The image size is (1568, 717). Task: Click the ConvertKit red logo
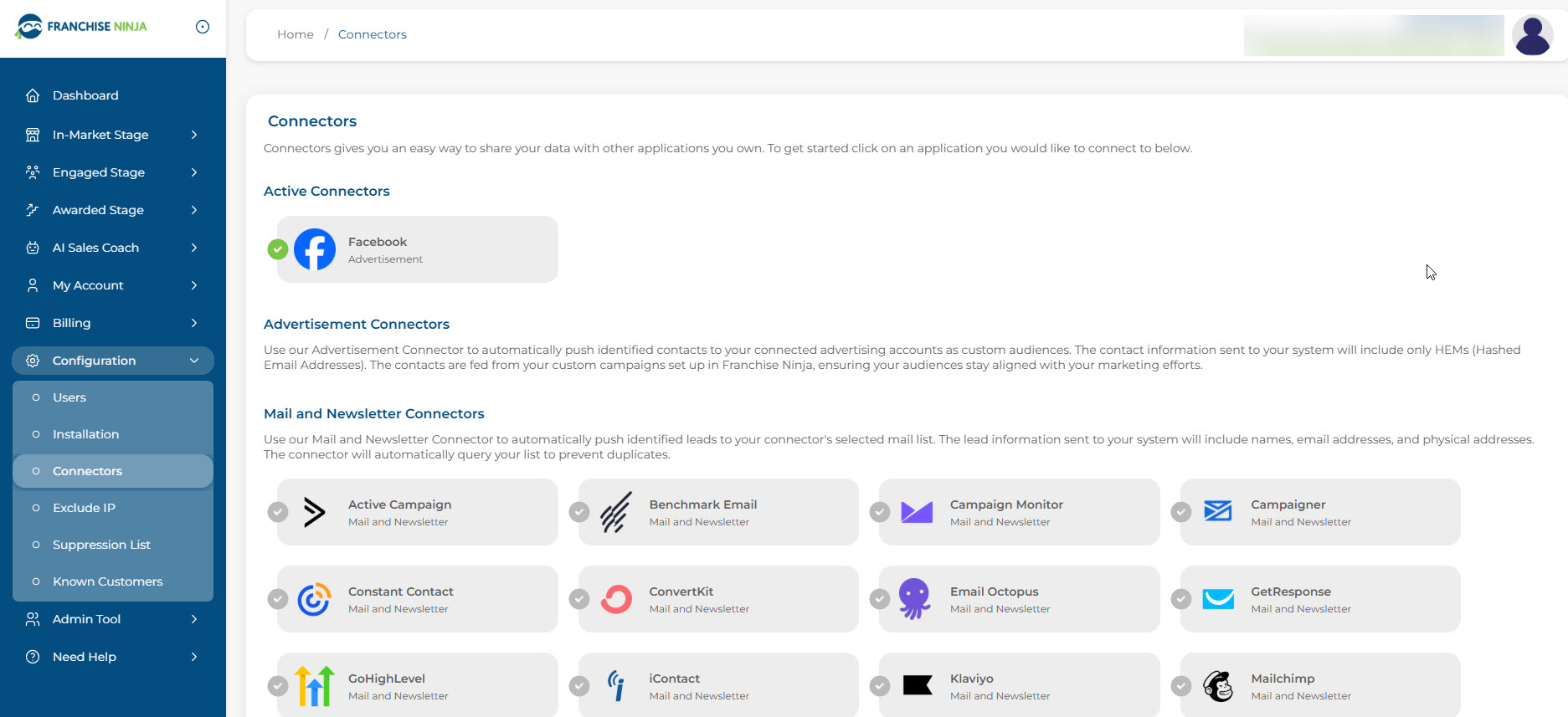point(616,599)
